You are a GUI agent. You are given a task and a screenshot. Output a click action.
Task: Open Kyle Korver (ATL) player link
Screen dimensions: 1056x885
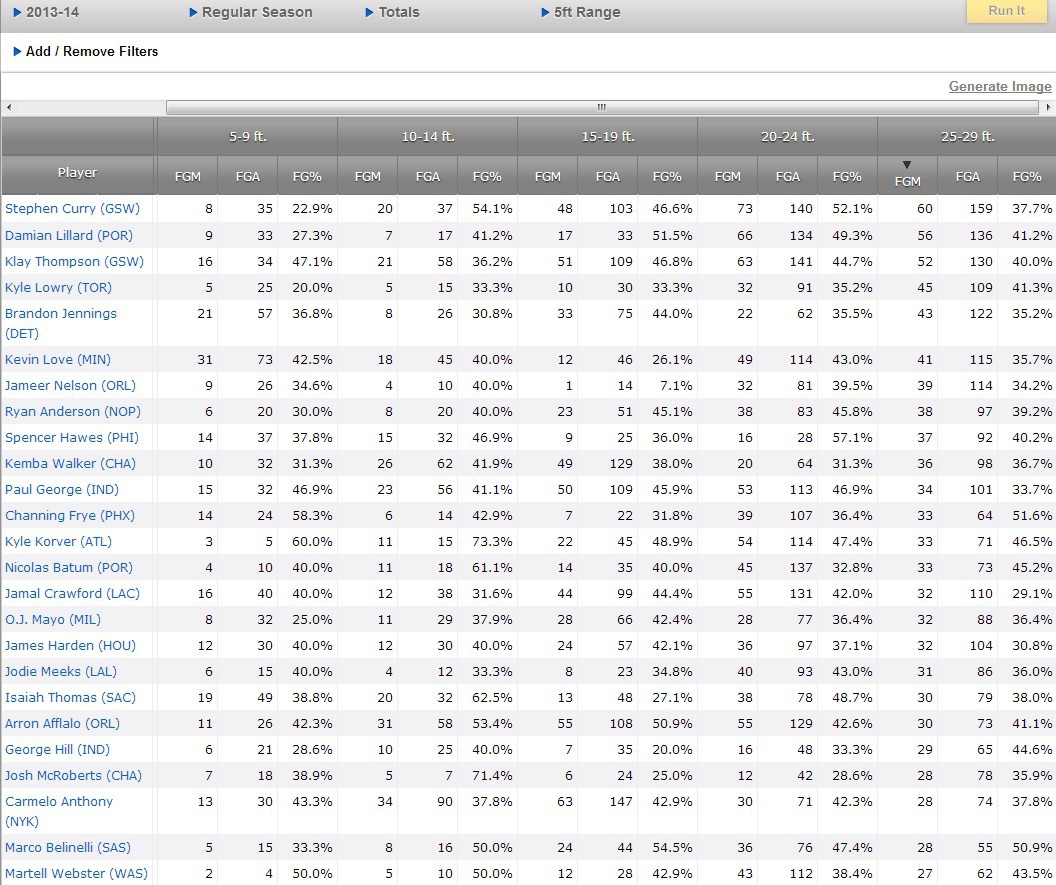[59, 542]
